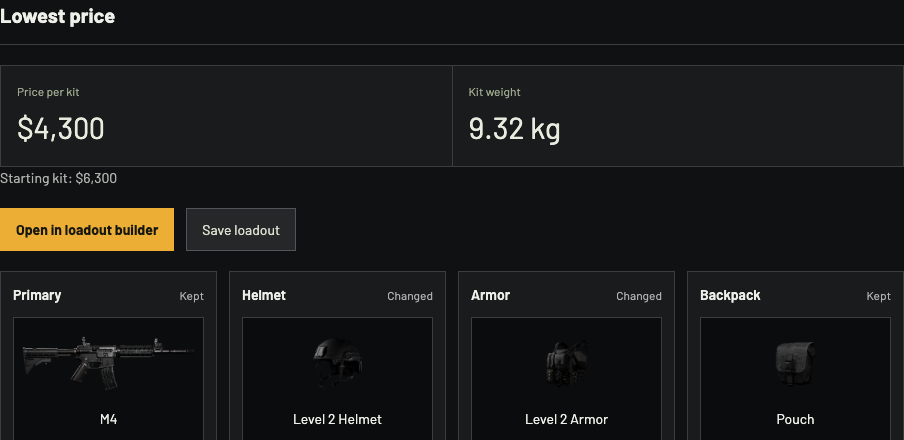The image size is (904, 440).
Task: Select the Level 2 Helmet icon
Action: [337, 363]
